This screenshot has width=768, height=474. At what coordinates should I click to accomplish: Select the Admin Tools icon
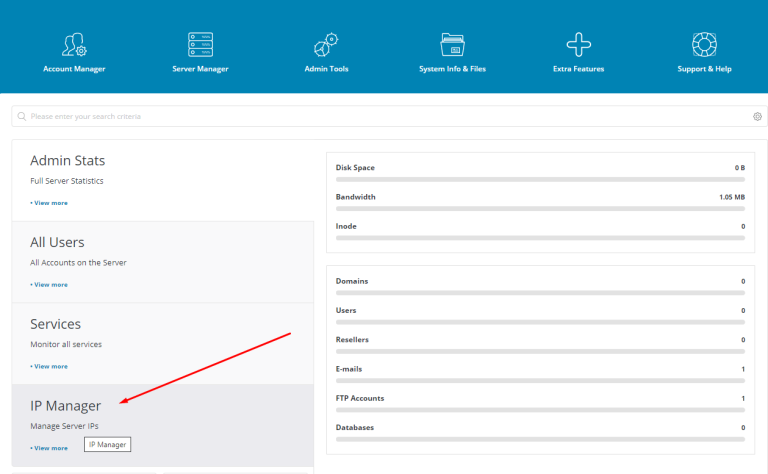click(326, 44)
